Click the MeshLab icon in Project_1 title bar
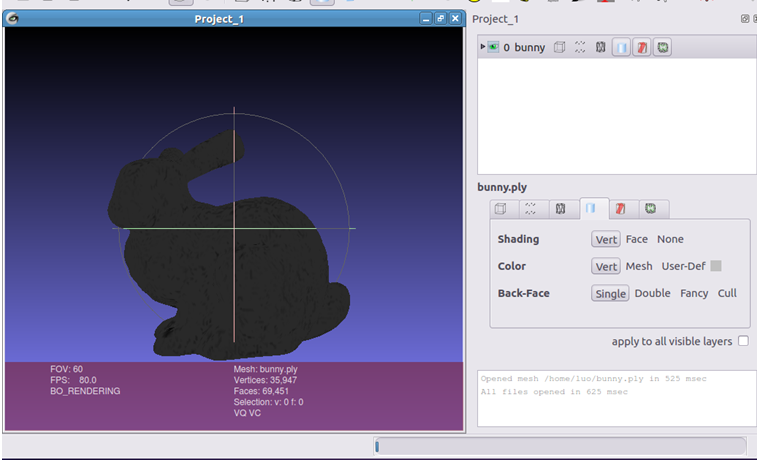Viewport: 757px width, 460px height. click(x=13, y=19)
